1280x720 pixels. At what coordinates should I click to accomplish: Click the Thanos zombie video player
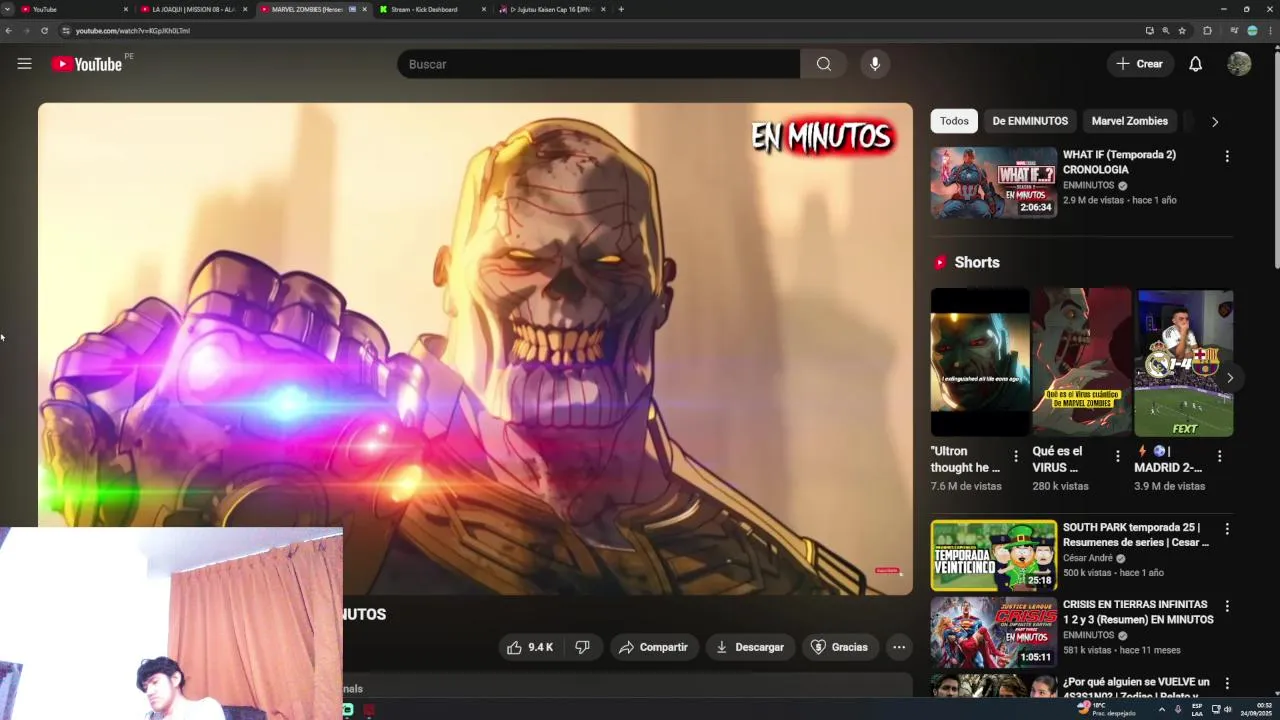coord(475,349)
